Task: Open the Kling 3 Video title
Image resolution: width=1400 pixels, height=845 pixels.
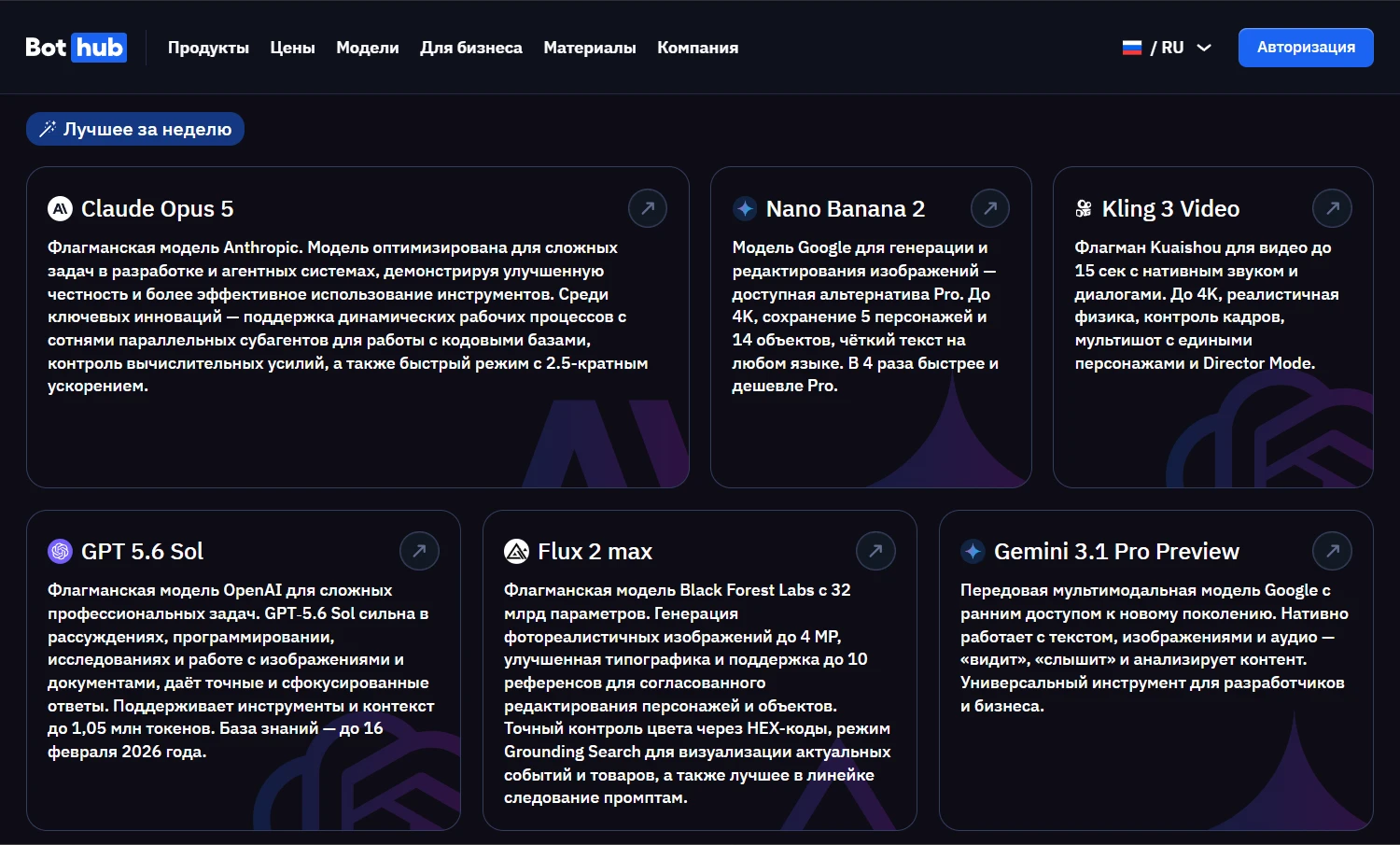Action: point(1170,208)
